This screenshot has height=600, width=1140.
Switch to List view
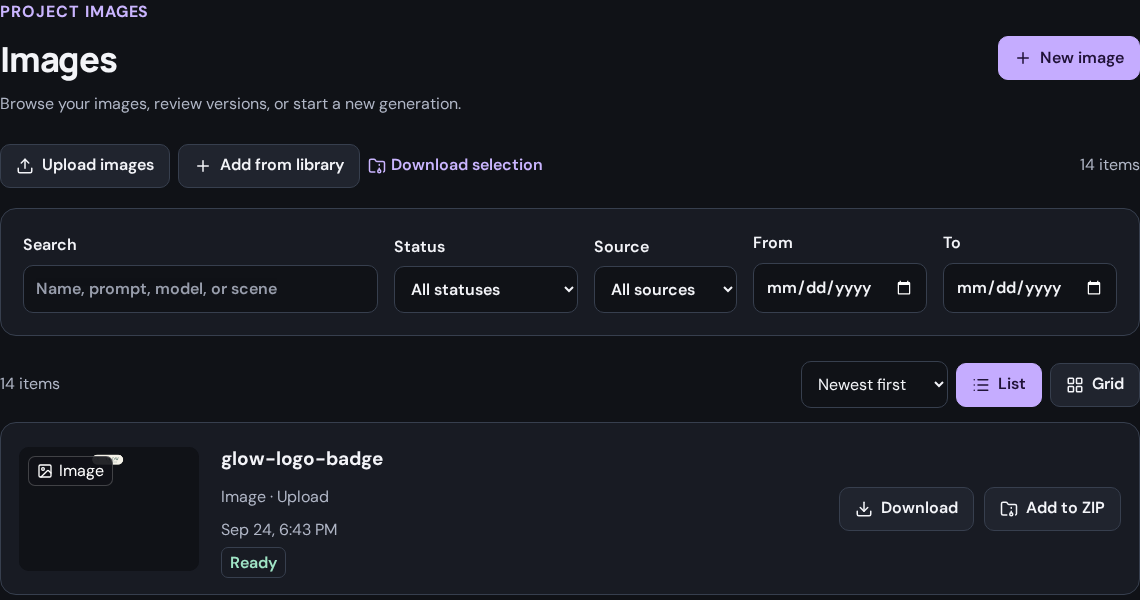tap(998, 385)
